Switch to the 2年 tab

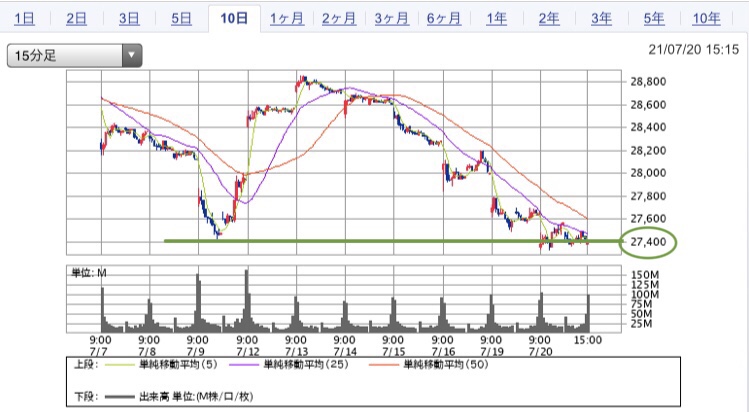click(x=548, y=18)
